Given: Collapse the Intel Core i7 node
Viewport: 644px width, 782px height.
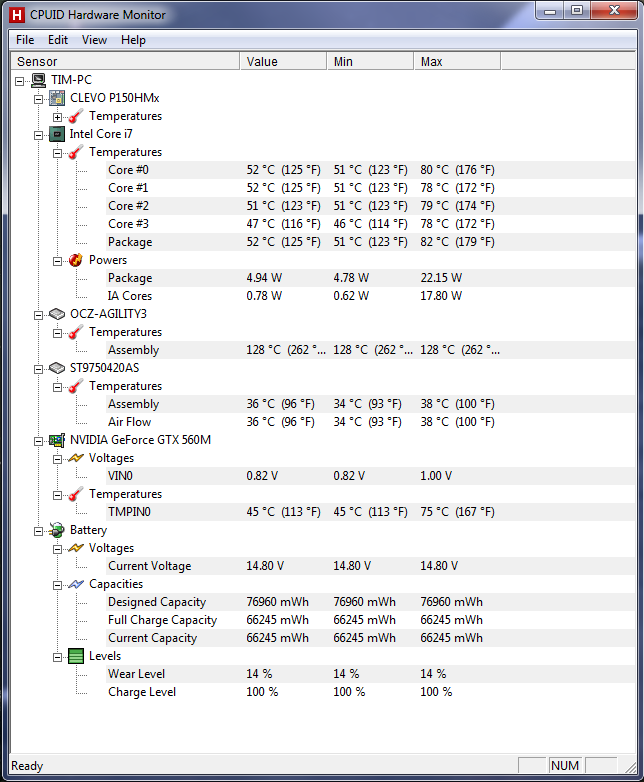Looking at the screenshot, I should (x=38, y=135).
